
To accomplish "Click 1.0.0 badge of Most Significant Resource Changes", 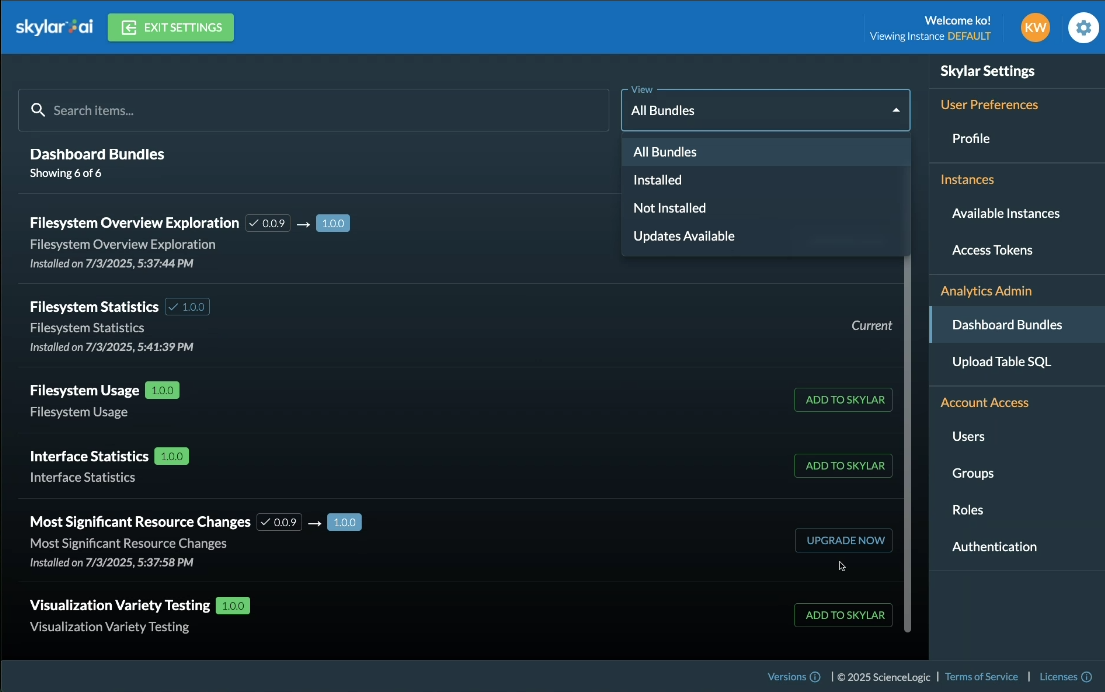I will coord(345,522).
